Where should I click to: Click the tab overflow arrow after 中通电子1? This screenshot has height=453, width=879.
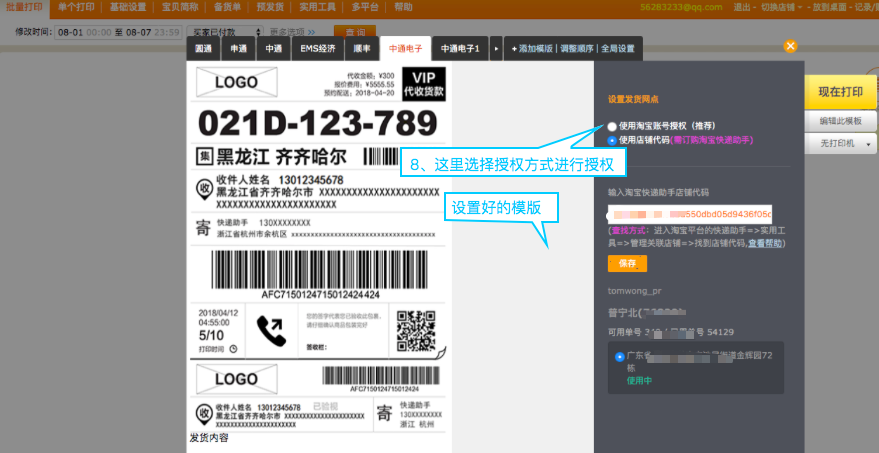coord(497,48)
